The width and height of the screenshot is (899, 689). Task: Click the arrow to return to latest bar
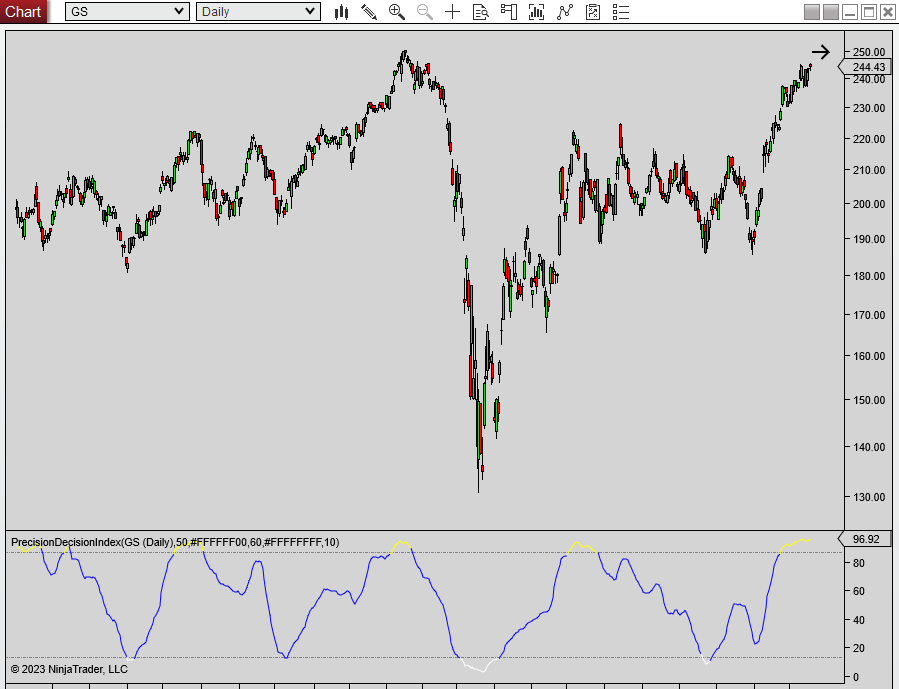(x=820, y=53)
